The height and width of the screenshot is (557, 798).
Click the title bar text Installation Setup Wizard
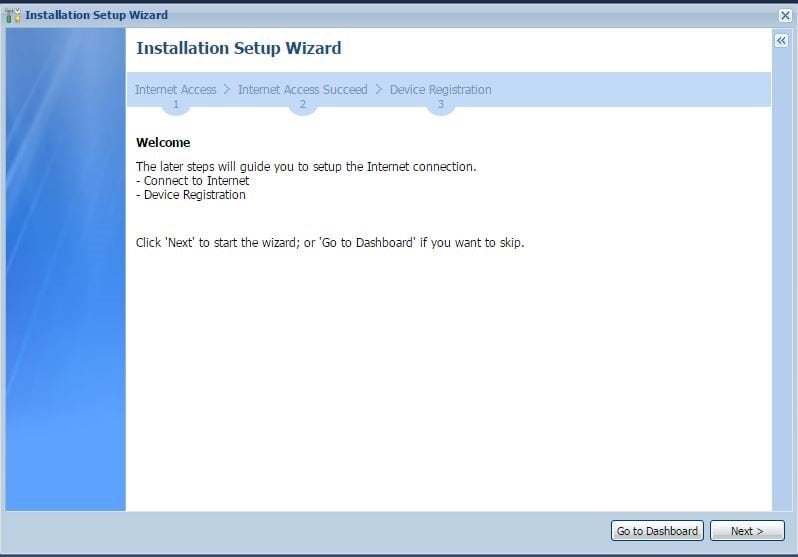[96, 15]
